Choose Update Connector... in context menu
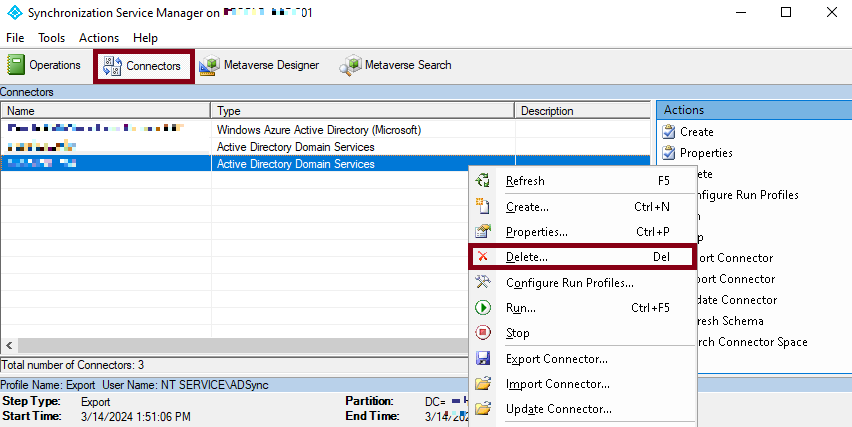 pos(581,409)
